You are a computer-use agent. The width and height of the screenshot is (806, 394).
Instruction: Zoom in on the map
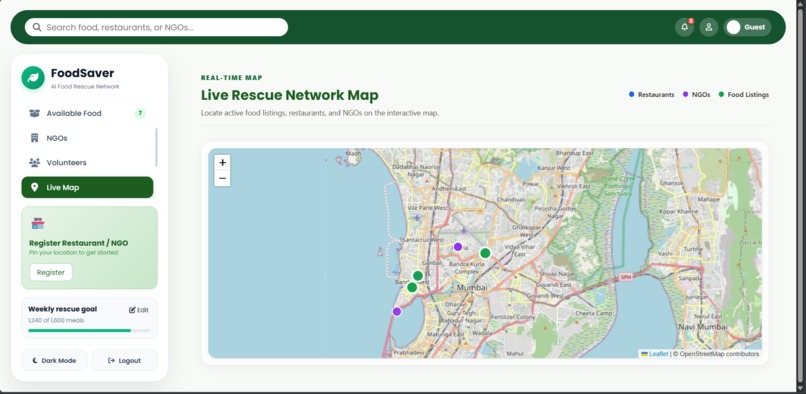pyautogui.click(x=222, y=163)
